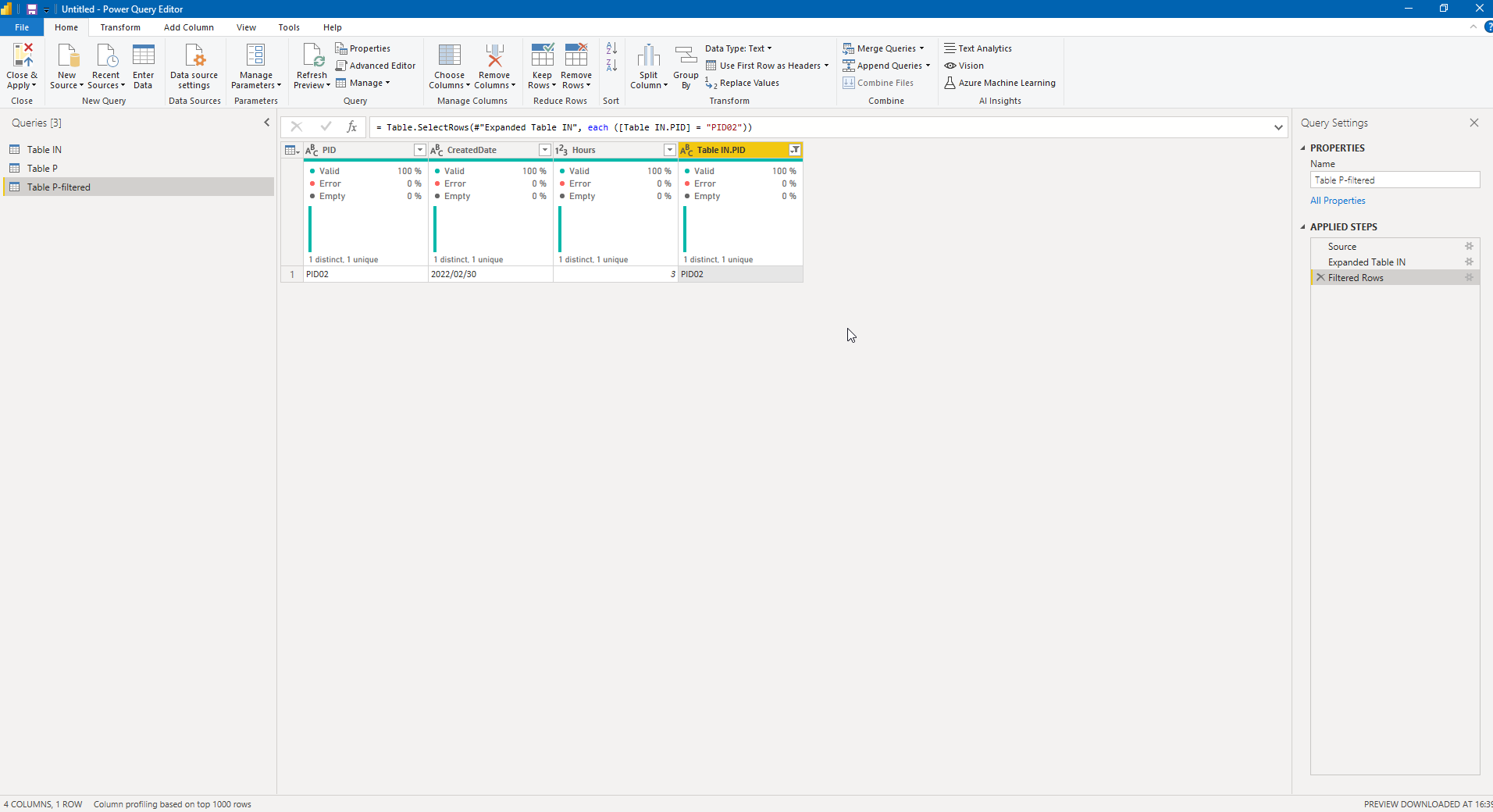The height and width of the screenshot is (812, 1493).
Task: Open the File menu
Action: click(x=22, y=27)
